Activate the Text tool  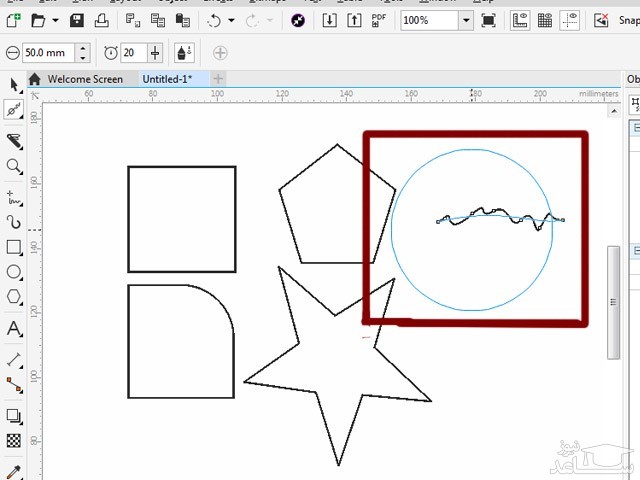tap(14, 329)
